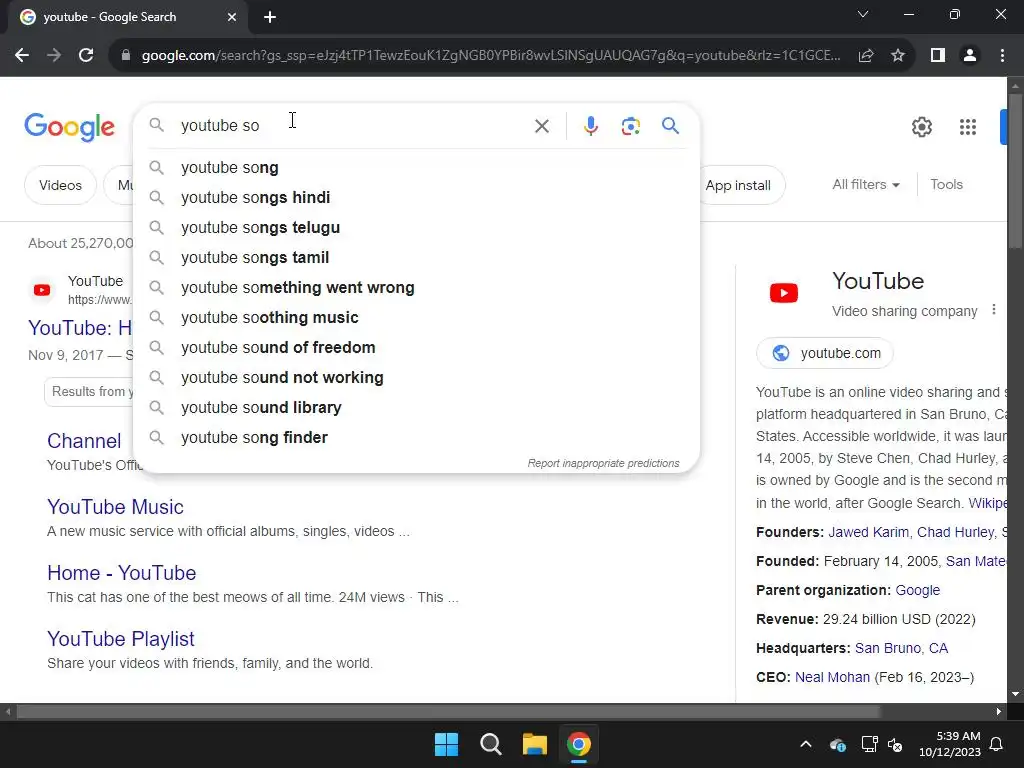This screenshot has height=768, width=1024.
Task: Click the blue search magnifier button
Action: click(x=670, y=125)
